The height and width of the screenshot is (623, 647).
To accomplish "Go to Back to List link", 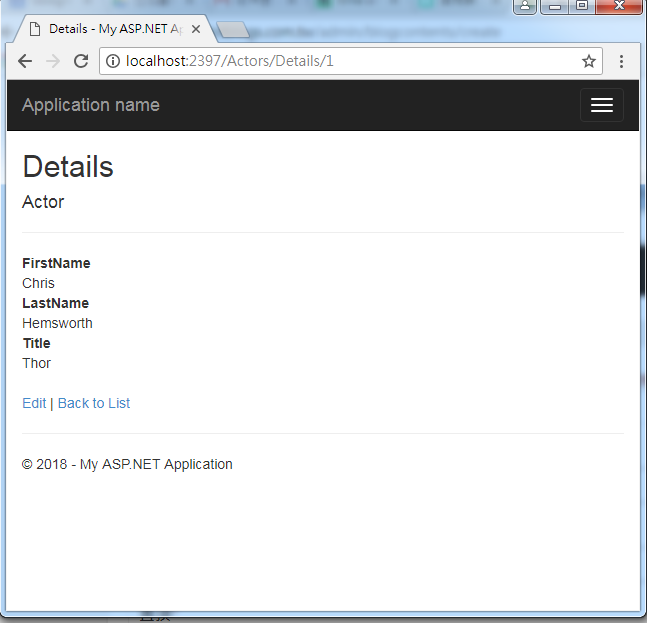I will click(94, 403).
